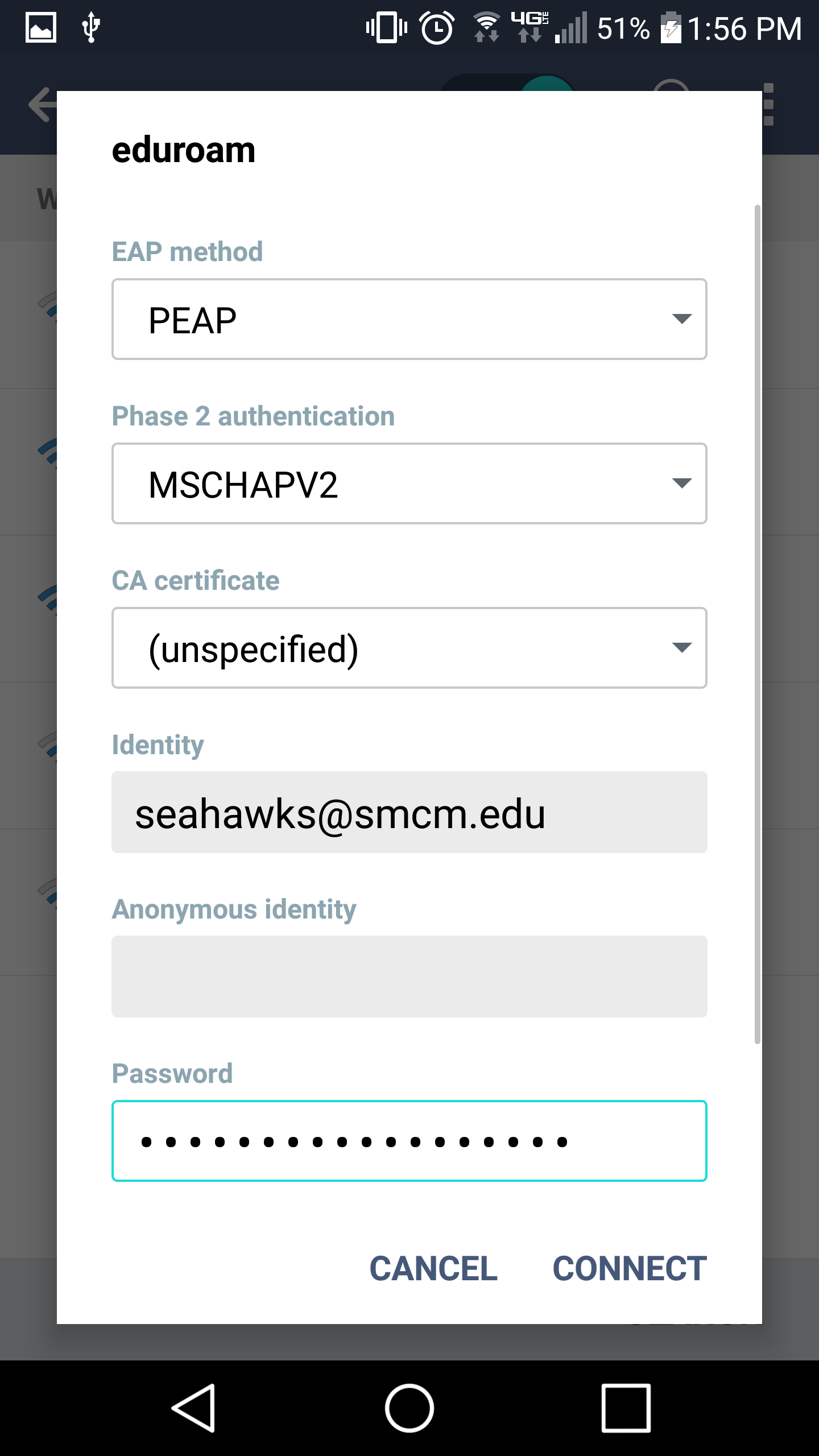Focus the Password input field

pyautogui.click(x=409, y=1141)
